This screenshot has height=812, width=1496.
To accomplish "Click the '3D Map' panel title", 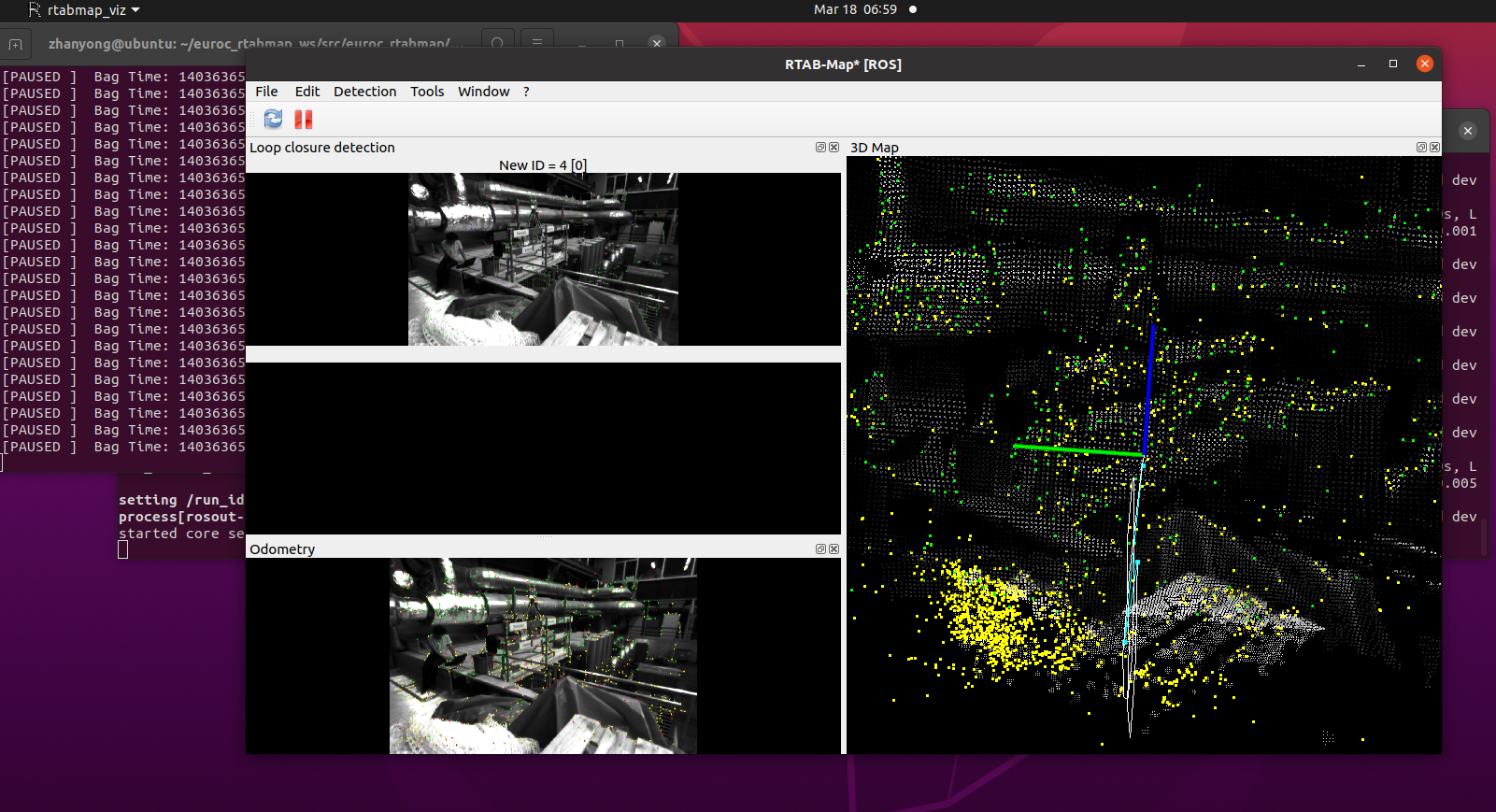I will click(x=875, y=148).
